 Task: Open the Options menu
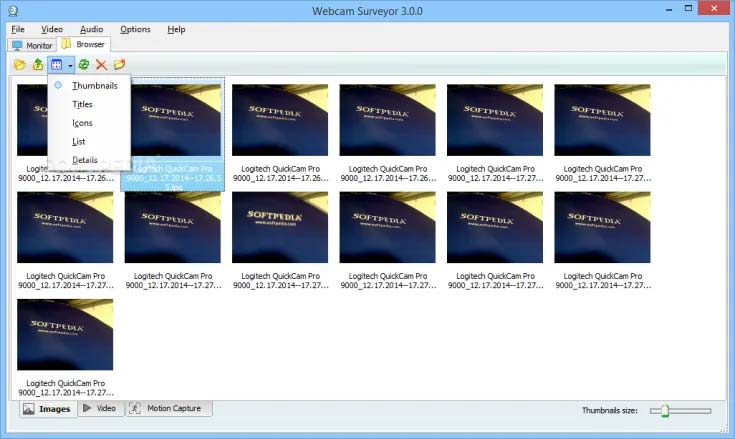[135, 29]
